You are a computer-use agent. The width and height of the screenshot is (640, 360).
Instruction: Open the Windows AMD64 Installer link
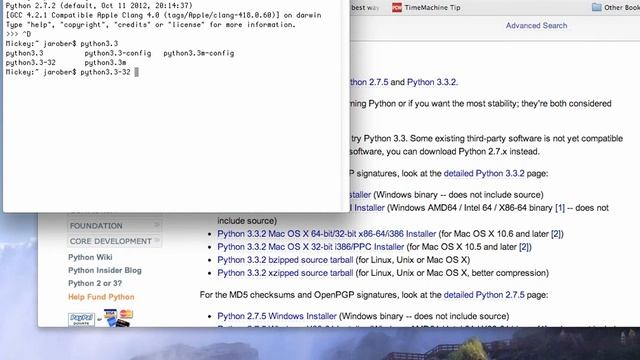click(x=367, y=208)
